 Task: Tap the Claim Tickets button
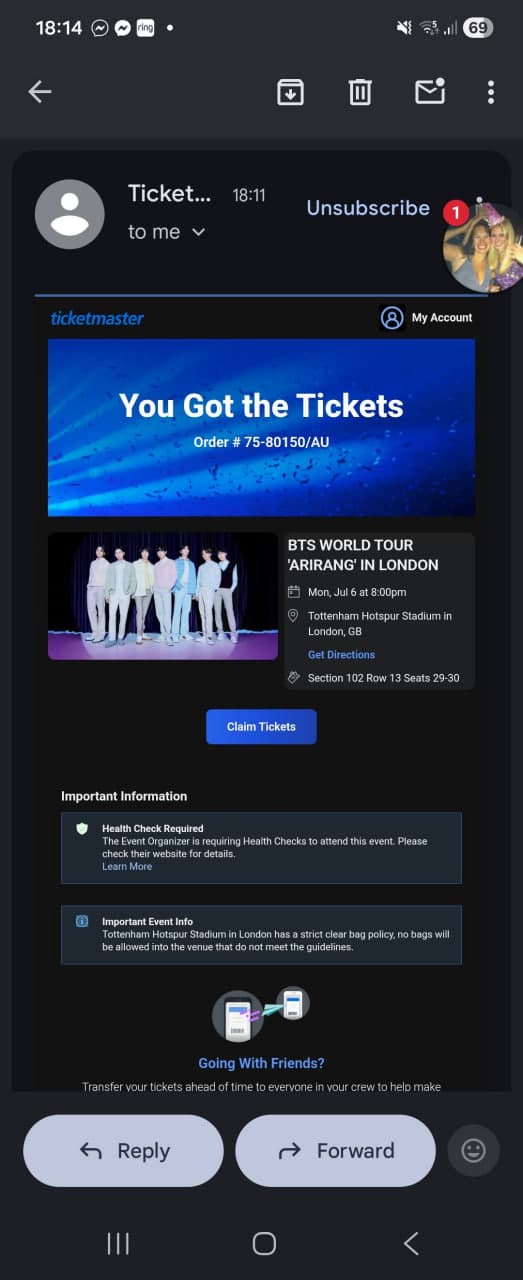(261, 727)
